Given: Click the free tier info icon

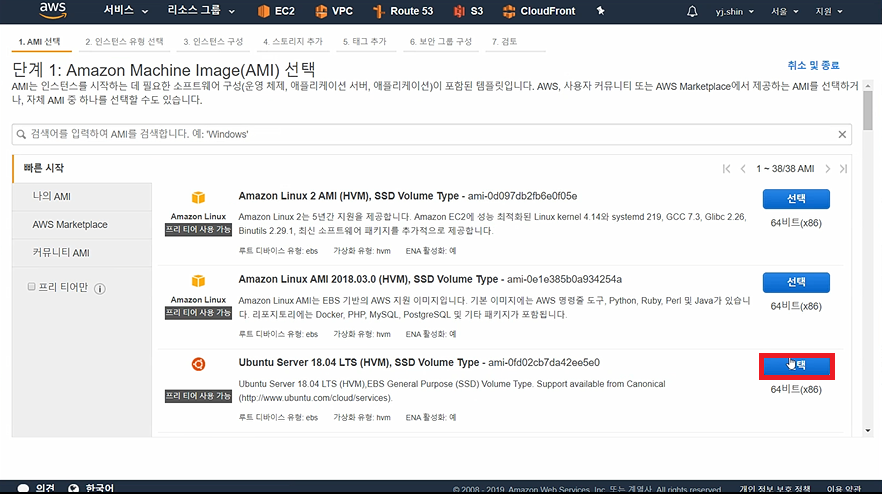Looking at the screenshot, I should [100, 289].
